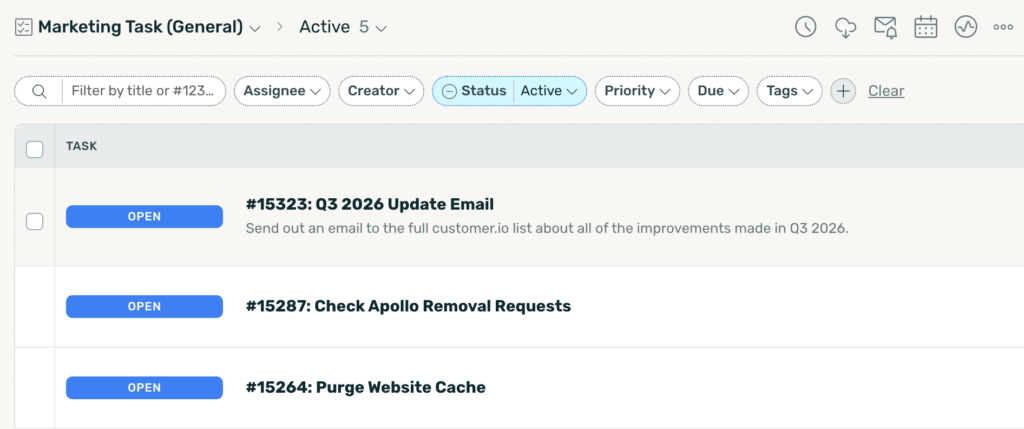Expand the Priority filter dropdown
This screenshot has width=1024, height=429.
pos(637,91)
